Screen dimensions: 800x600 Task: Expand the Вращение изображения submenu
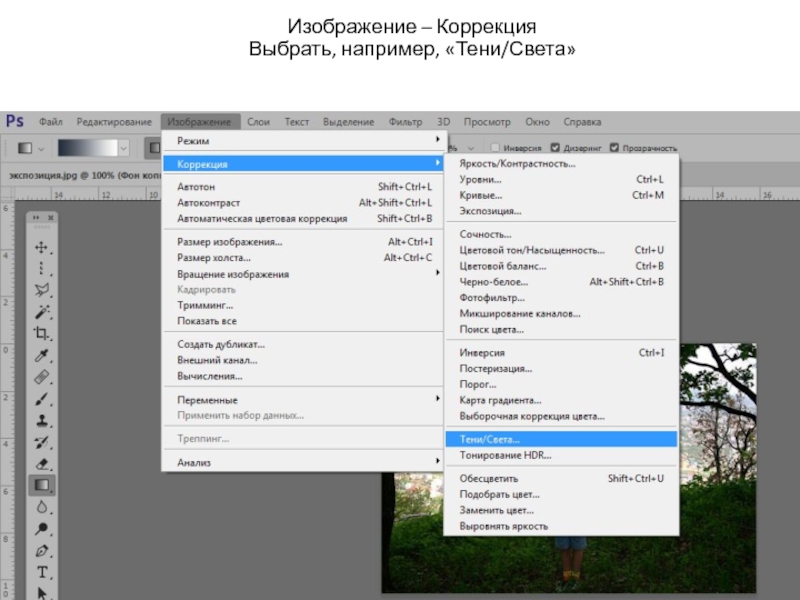click(301, 274)
